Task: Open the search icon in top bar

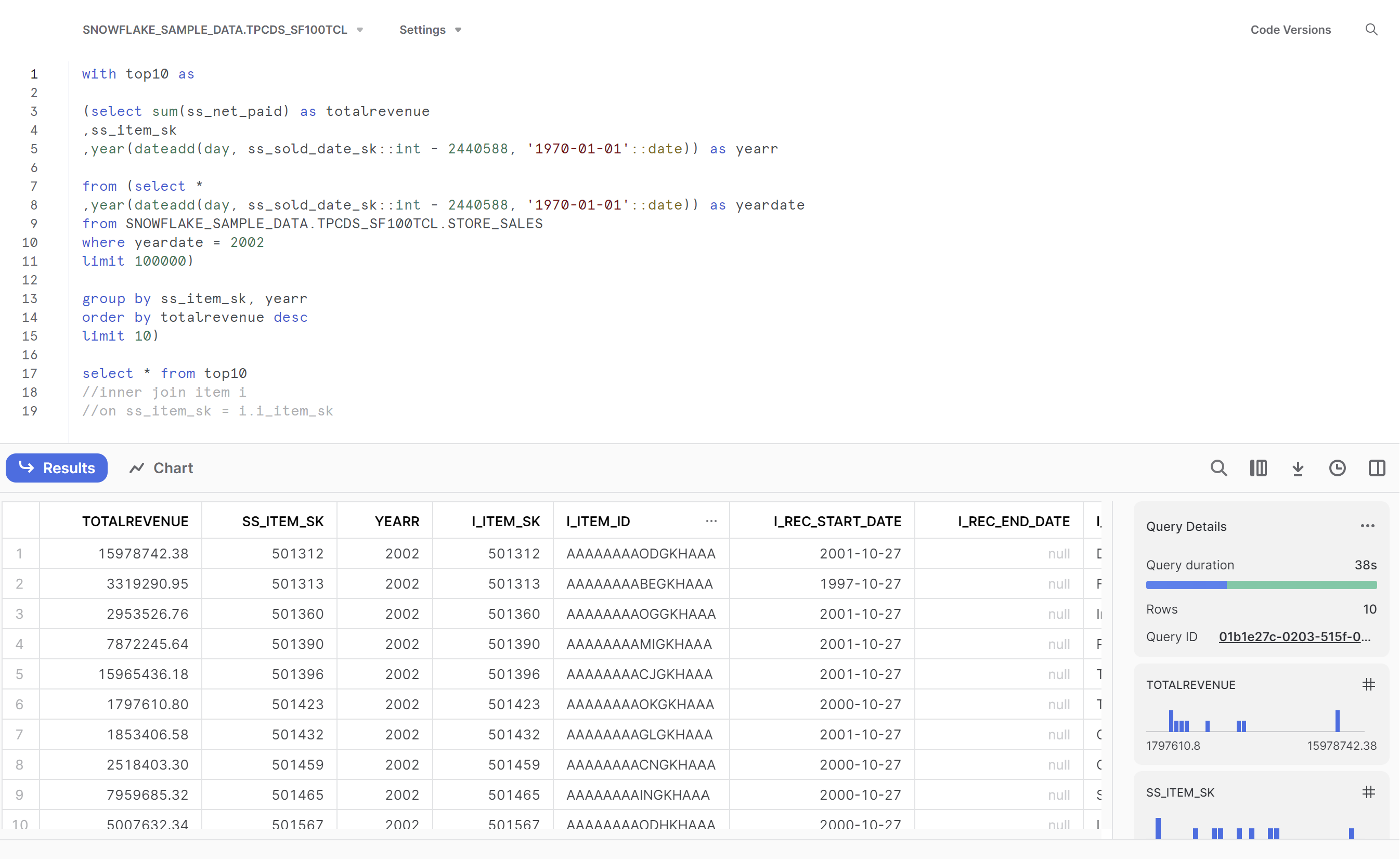Action: tap(1371, 30)
